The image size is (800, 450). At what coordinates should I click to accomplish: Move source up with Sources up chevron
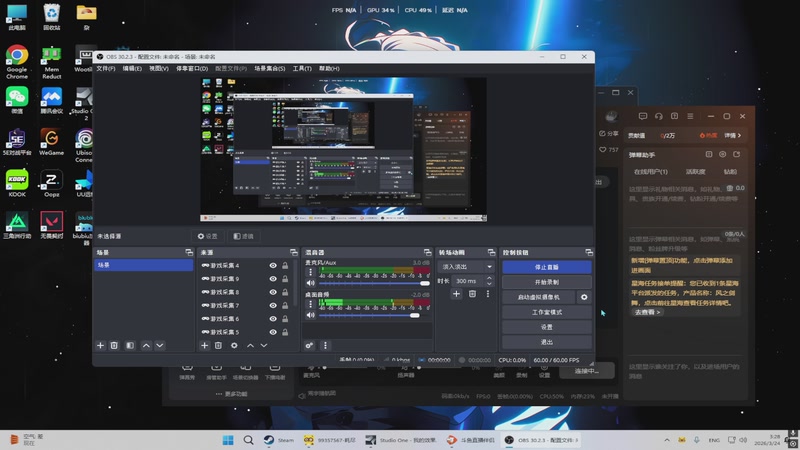(250, 345)
